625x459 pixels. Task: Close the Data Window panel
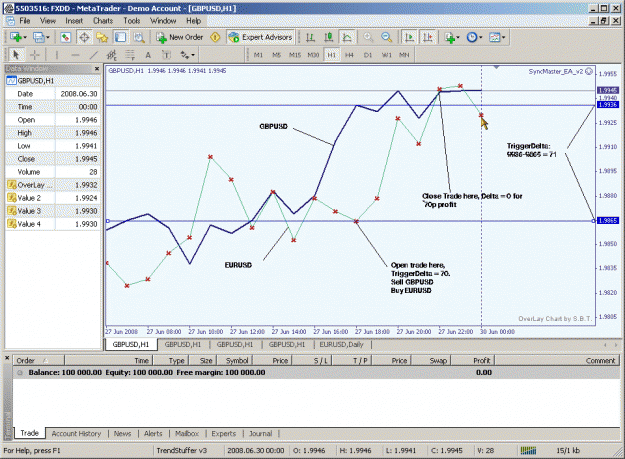pos(96,69)
